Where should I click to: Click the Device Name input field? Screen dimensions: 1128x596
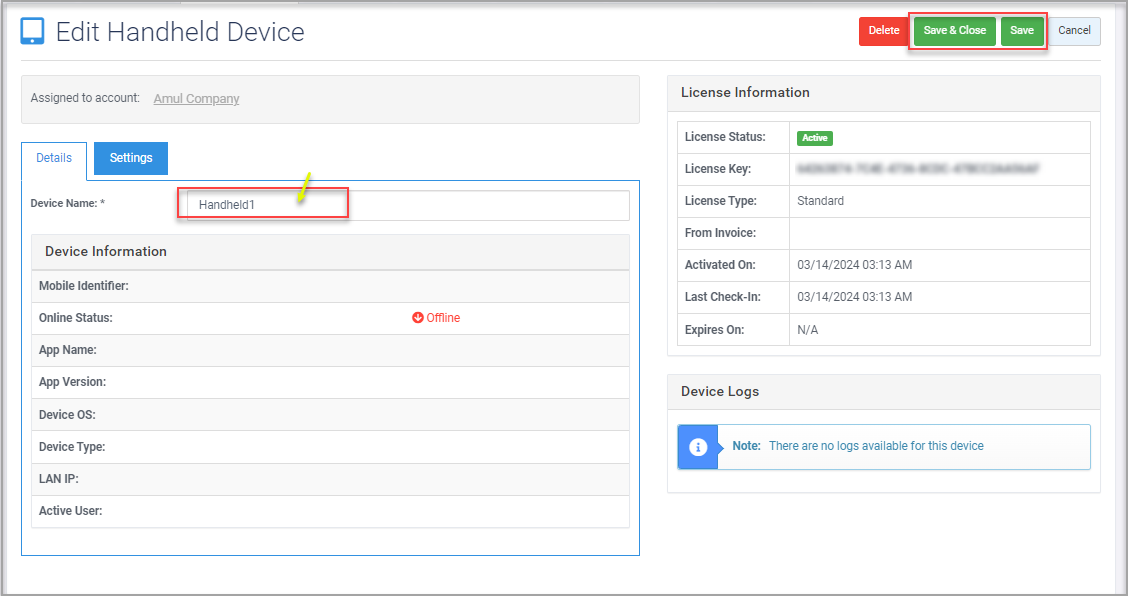tap(408, 205)
